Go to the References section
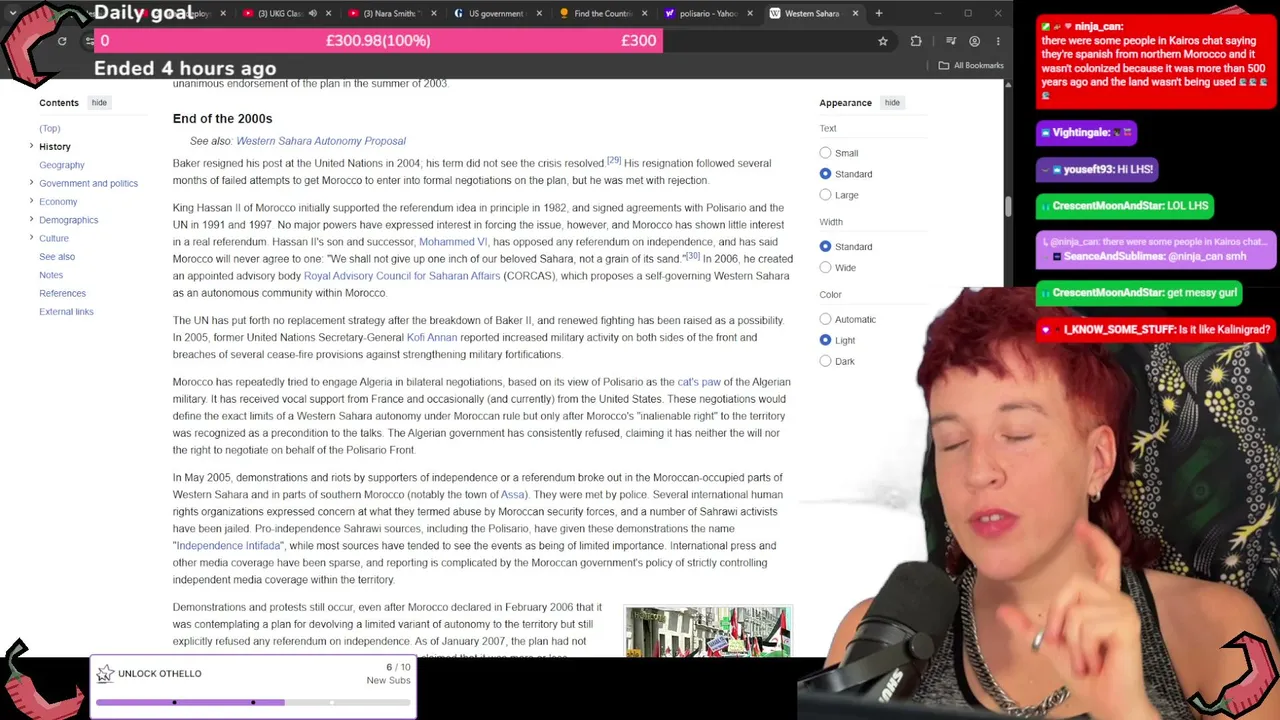This screenshot has height=720, width=1280. [x=62, y=293]
